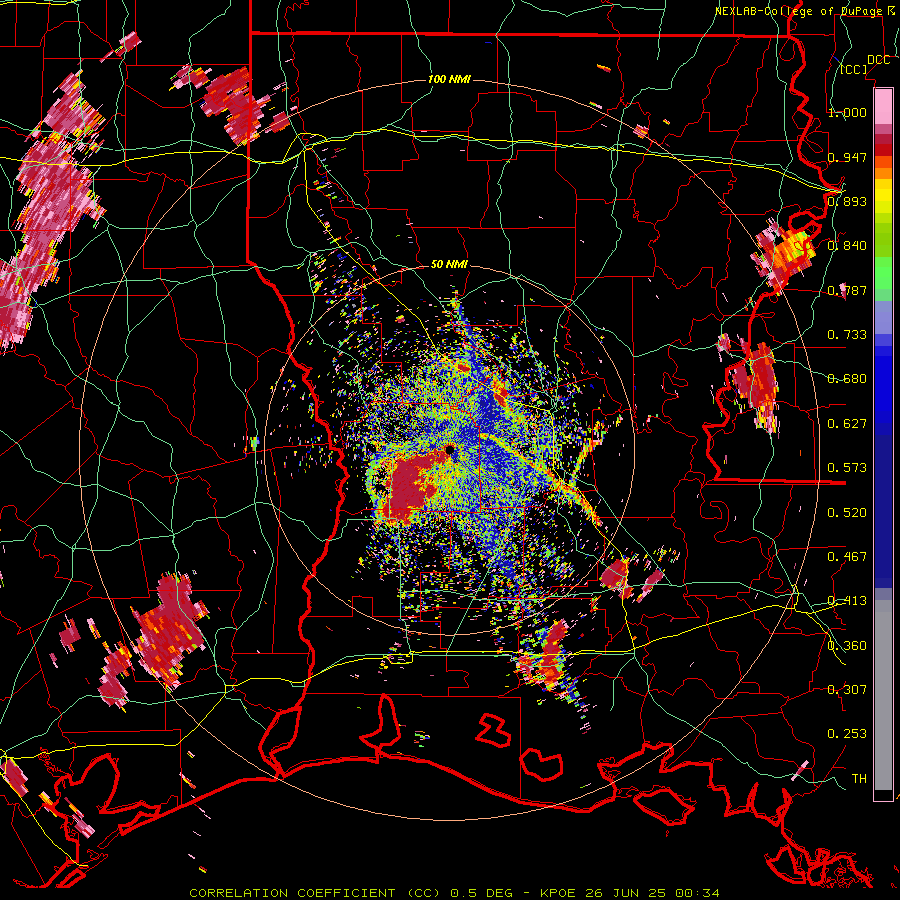900x900 pixels.
Task: Click the 0.680 scale value
Action: (847, 379)
